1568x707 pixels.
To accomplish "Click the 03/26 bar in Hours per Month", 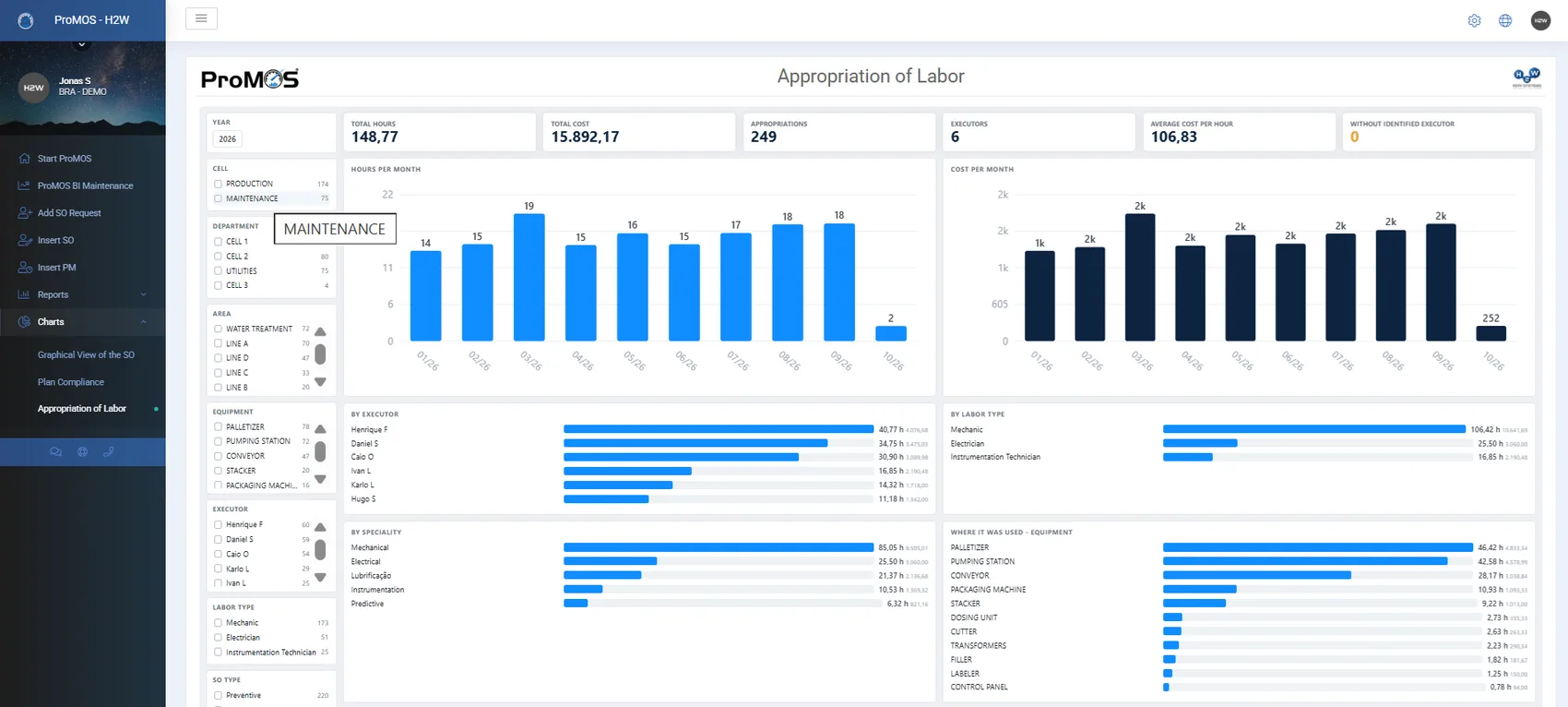I will click(x=529, y=278).
